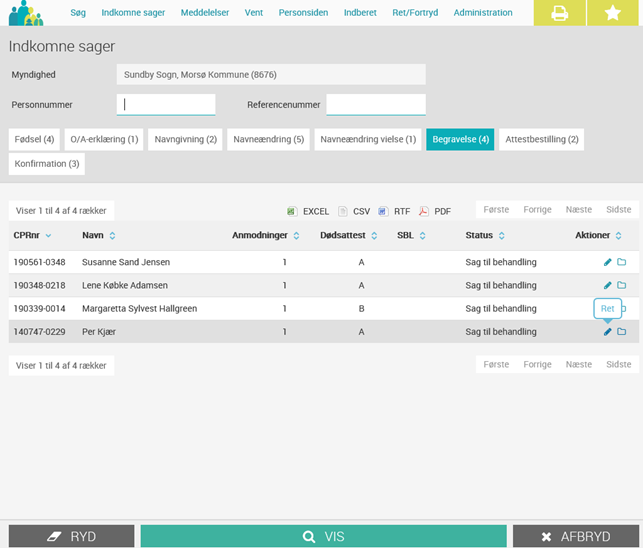Screen dimensions: 643x548
Task: Select Margaretta Sylvest Hallgreen name
Action: point(139,308)
